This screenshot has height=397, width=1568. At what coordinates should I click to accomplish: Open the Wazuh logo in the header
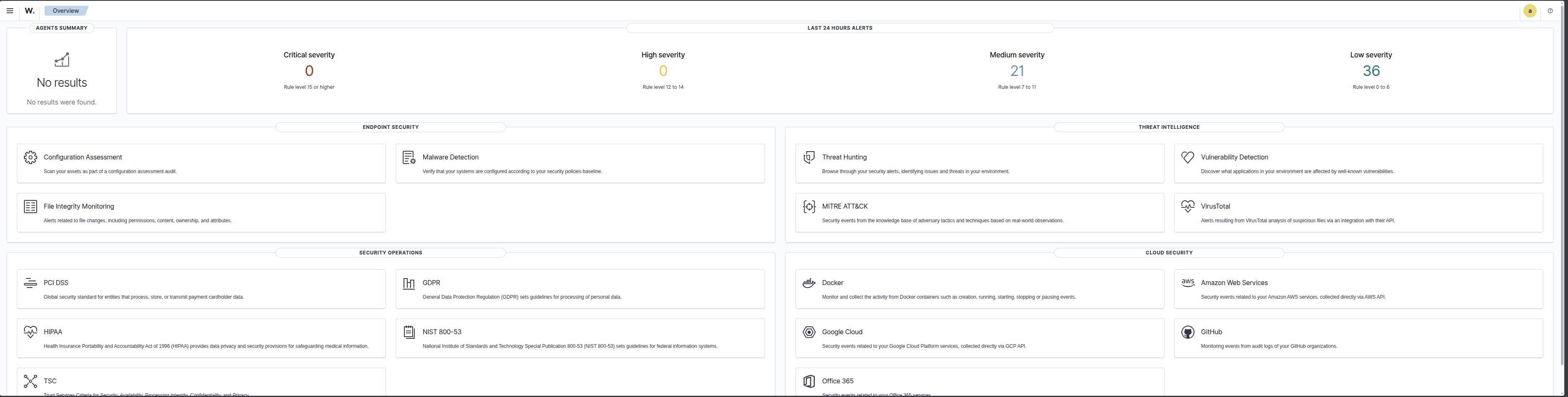[29, 10]
